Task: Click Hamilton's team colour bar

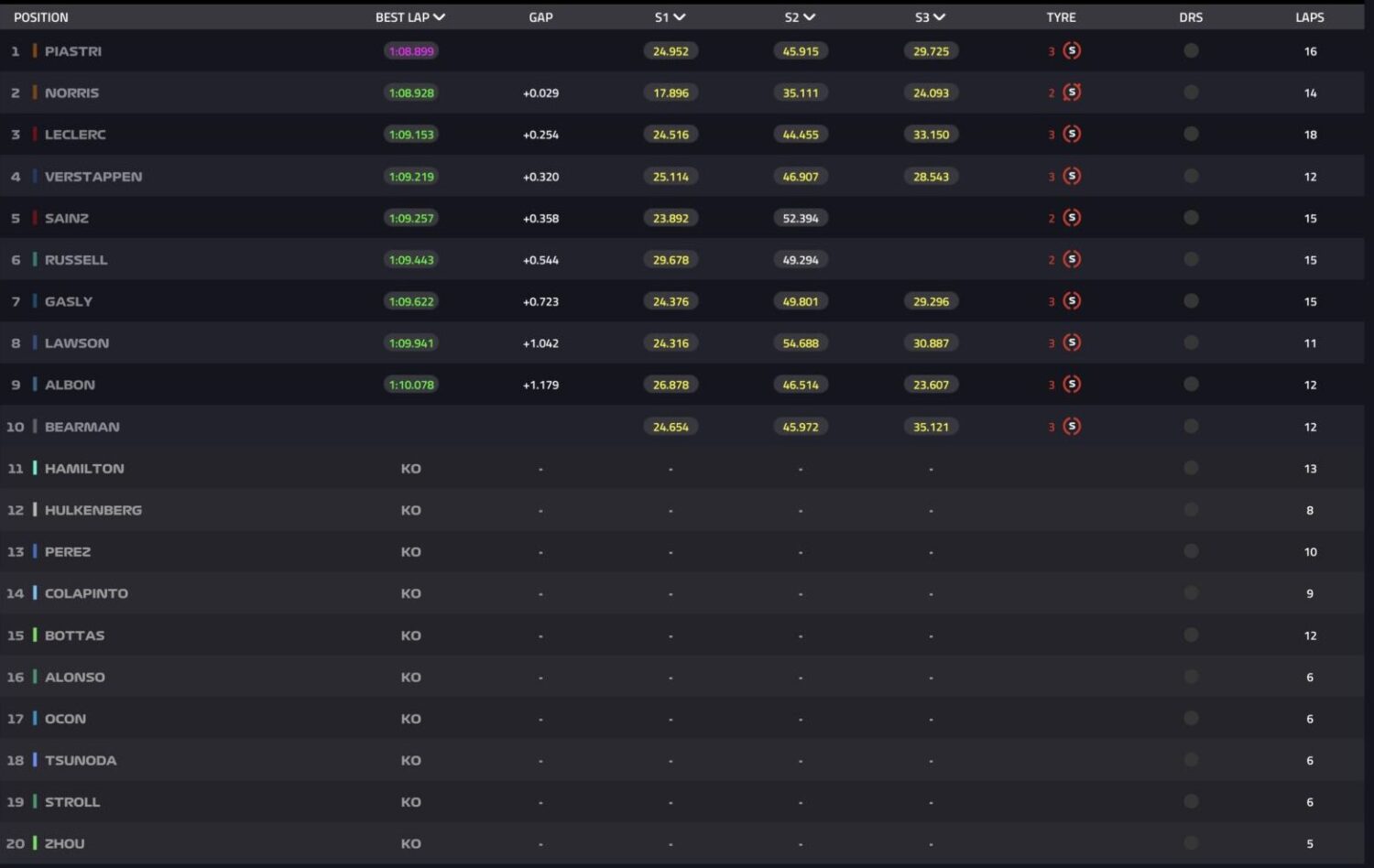Action: pos(35,468)
